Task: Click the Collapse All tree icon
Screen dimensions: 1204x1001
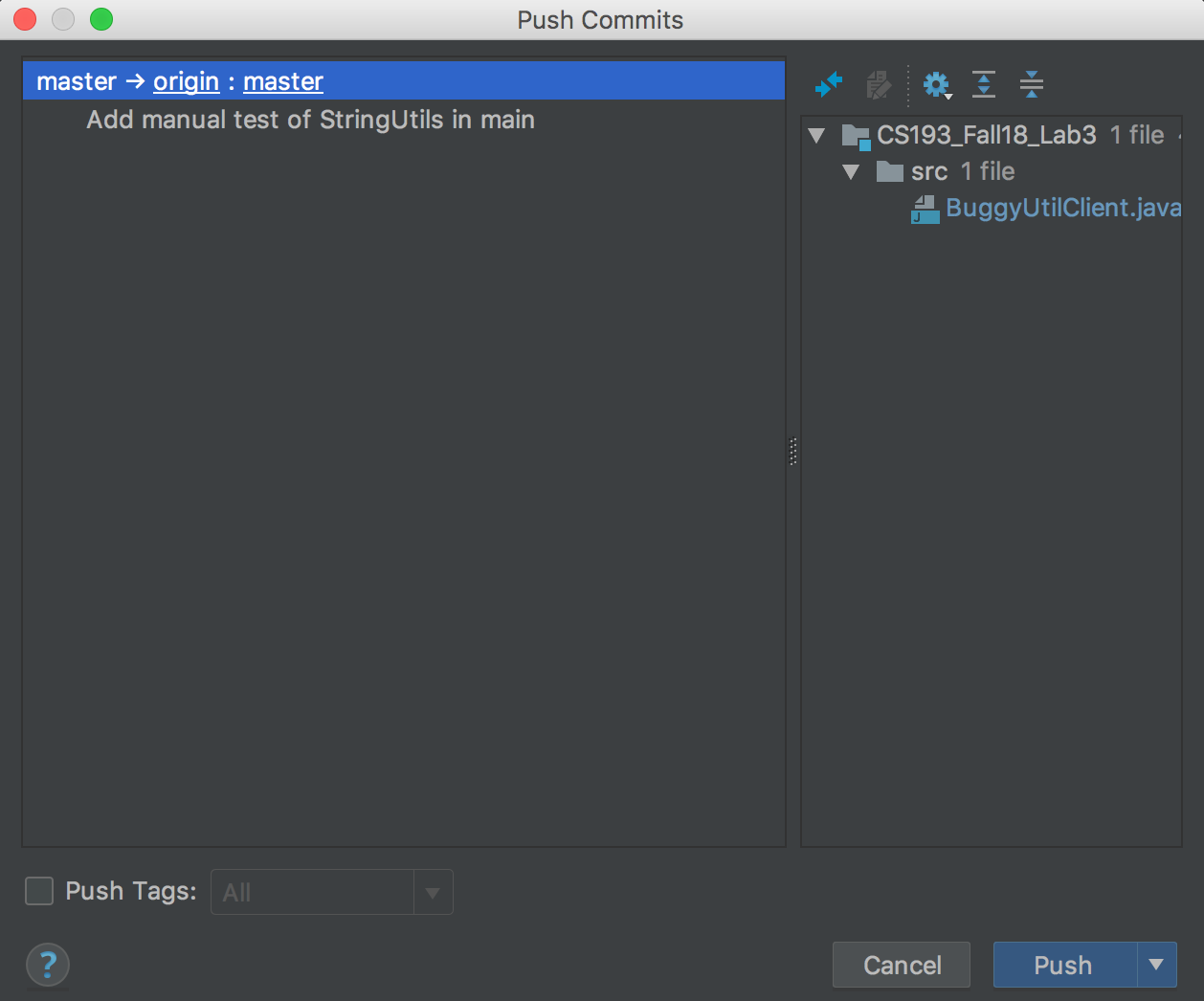Action: click(1032, 84)
